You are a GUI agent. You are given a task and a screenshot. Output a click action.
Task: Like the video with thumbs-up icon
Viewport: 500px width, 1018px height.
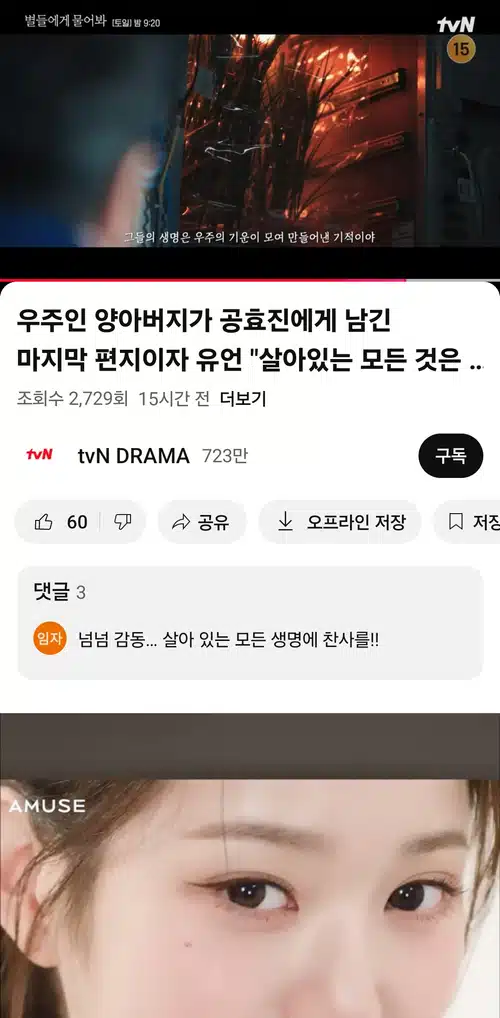pos(44,522)
